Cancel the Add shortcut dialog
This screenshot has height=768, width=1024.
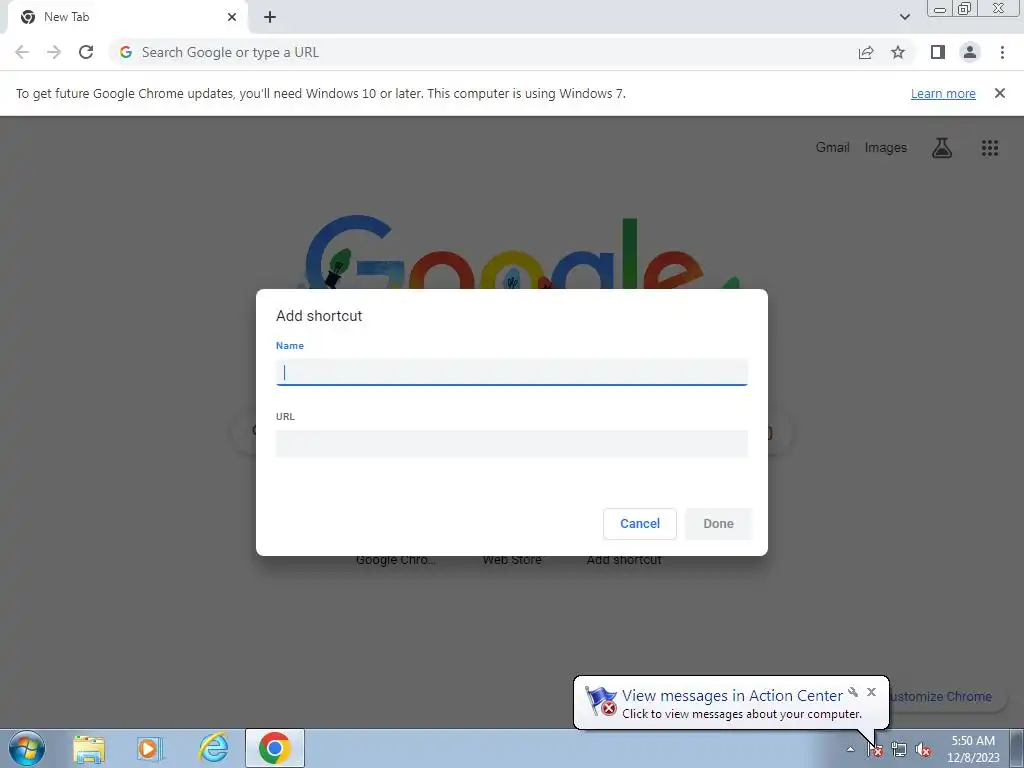coord(639,524)
